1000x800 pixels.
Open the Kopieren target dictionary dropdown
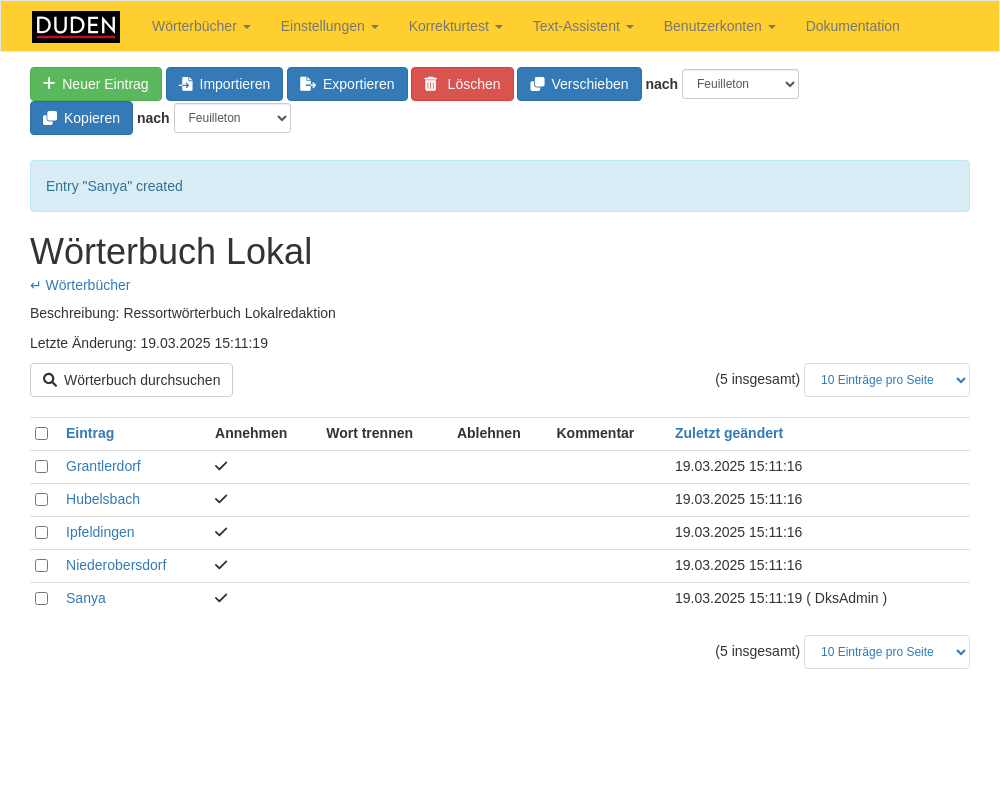[x=232, y=118]
